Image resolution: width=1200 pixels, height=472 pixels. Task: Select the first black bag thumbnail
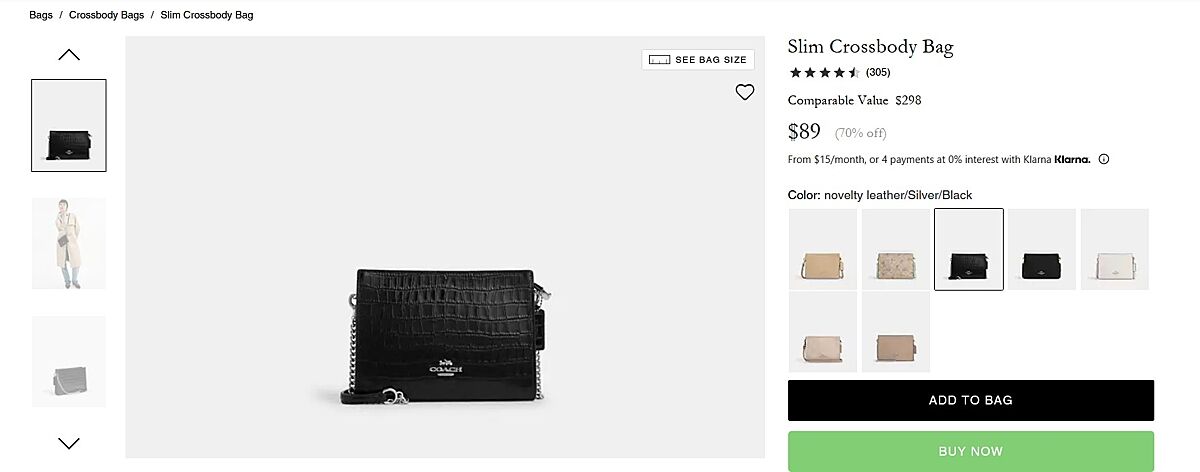tap(69, 125)
